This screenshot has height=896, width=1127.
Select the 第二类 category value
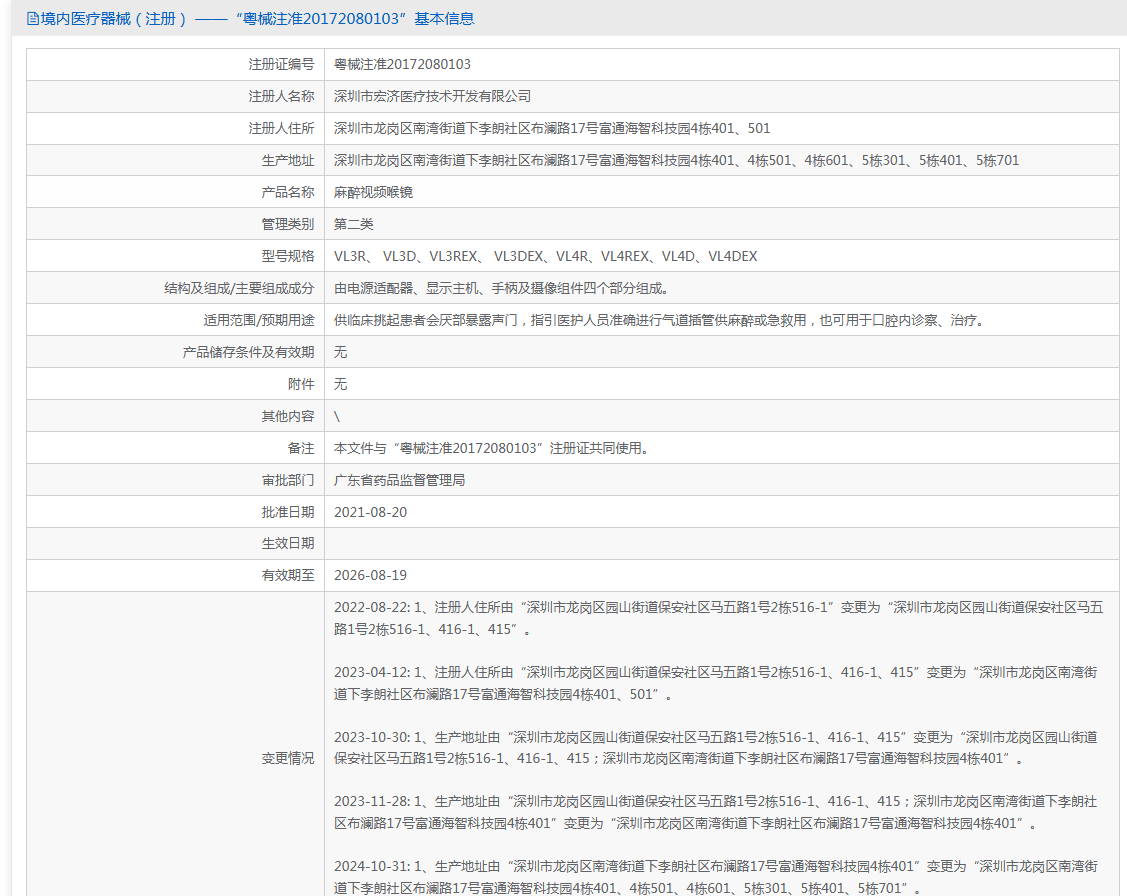tap(354, 224)
